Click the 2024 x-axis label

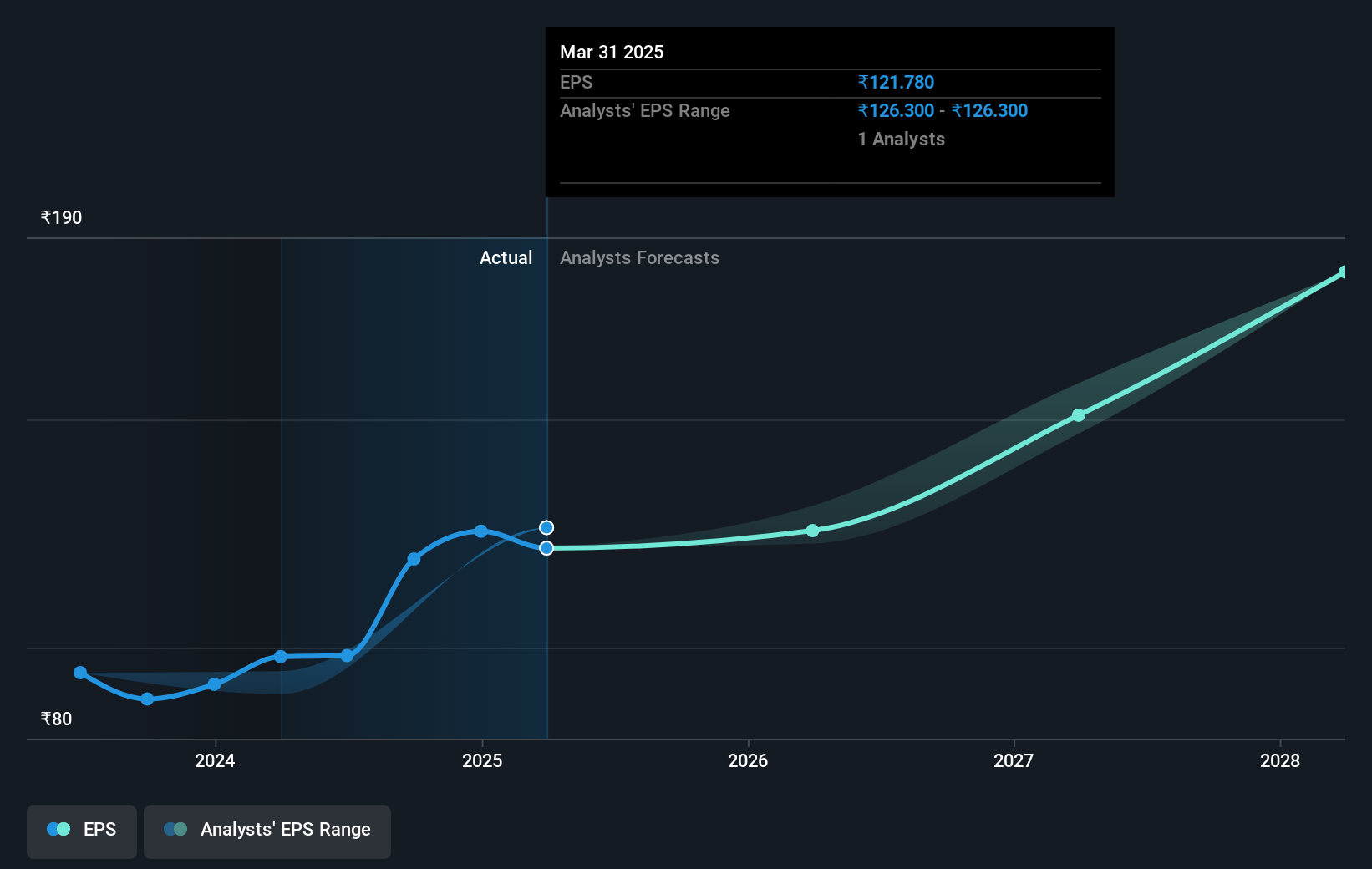coord(215,761)
